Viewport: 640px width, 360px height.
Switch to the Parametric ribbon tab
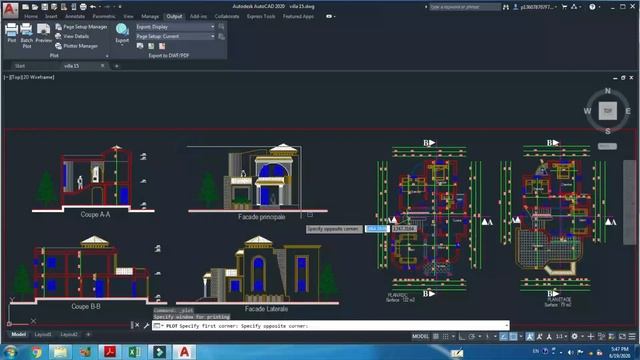coord(104,17)
